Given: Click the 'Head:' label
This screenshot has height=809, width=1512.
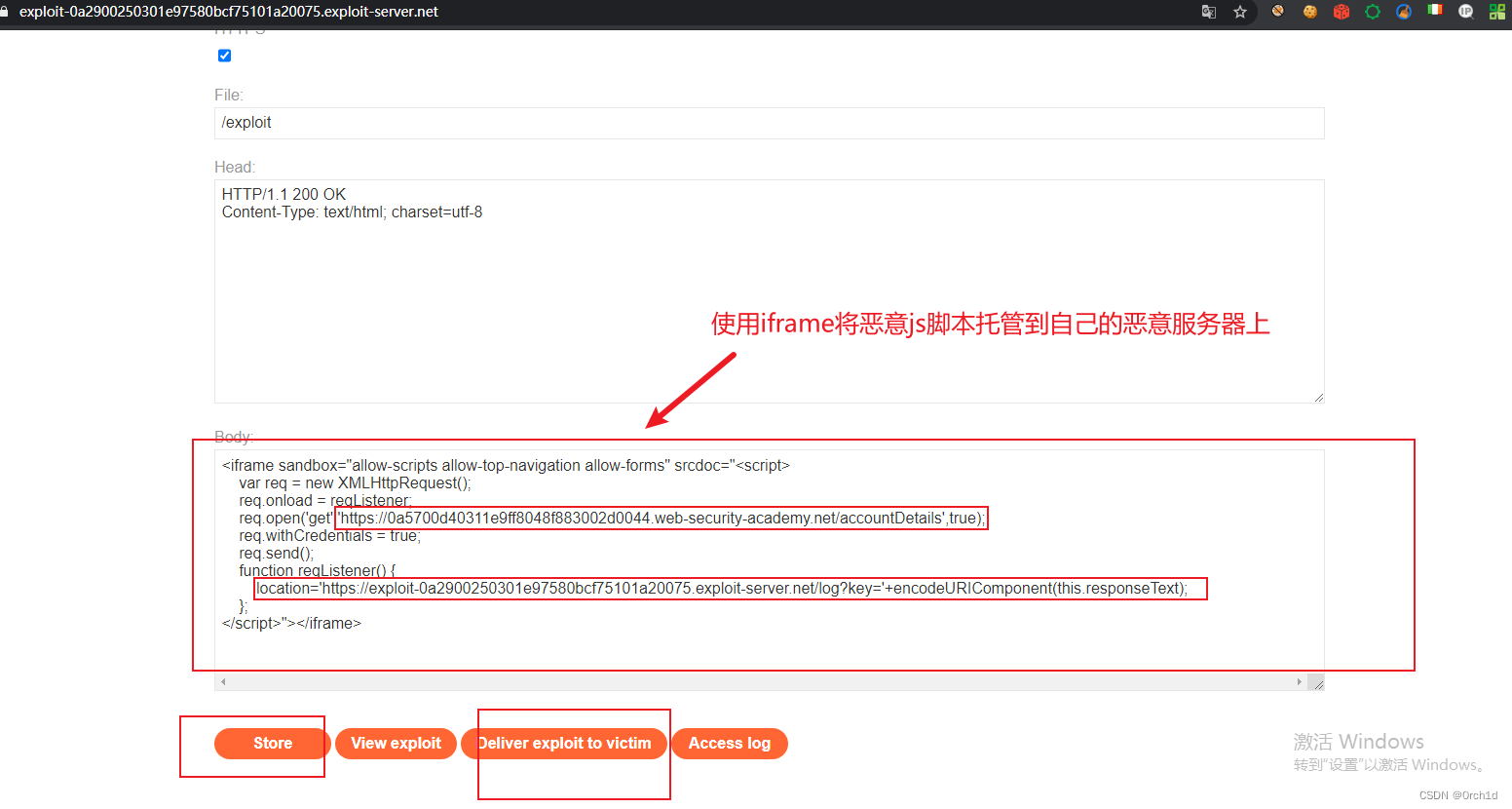Looking at the screenshot, I should tap(235, 167).
